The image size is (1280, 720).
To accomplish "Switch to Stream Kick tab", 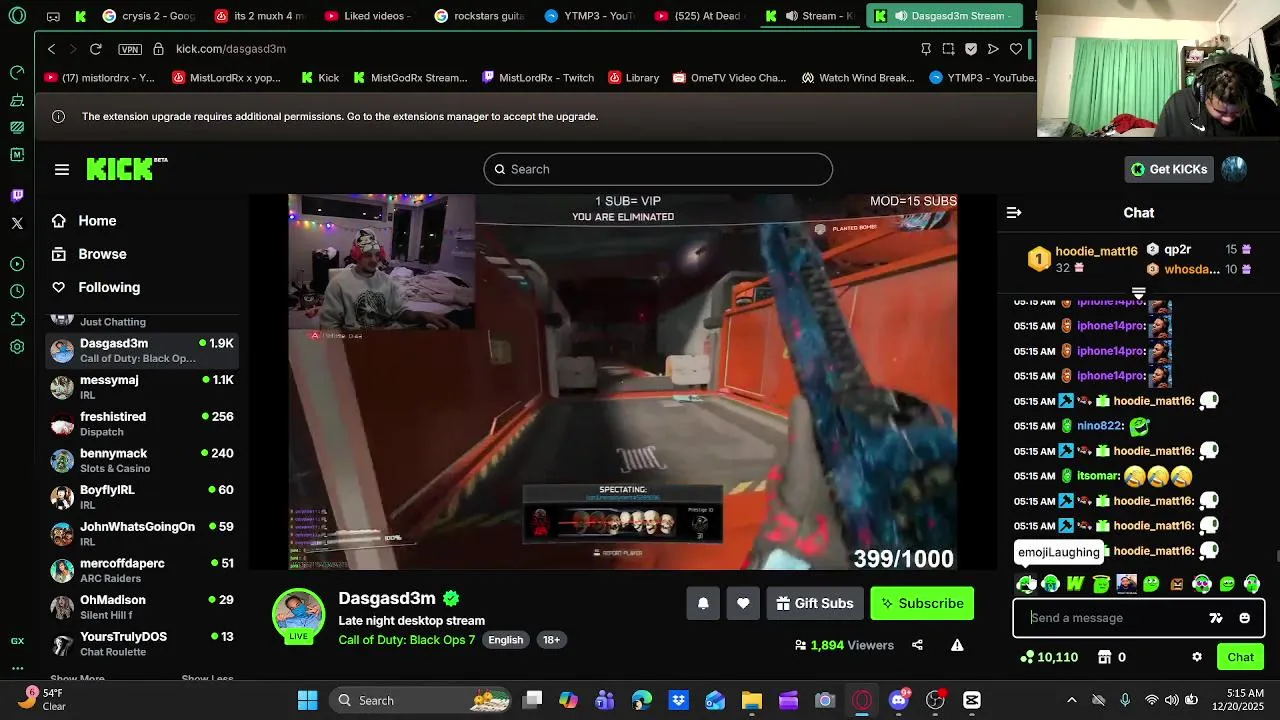I will pyautogui.click(x=810, y=16).
